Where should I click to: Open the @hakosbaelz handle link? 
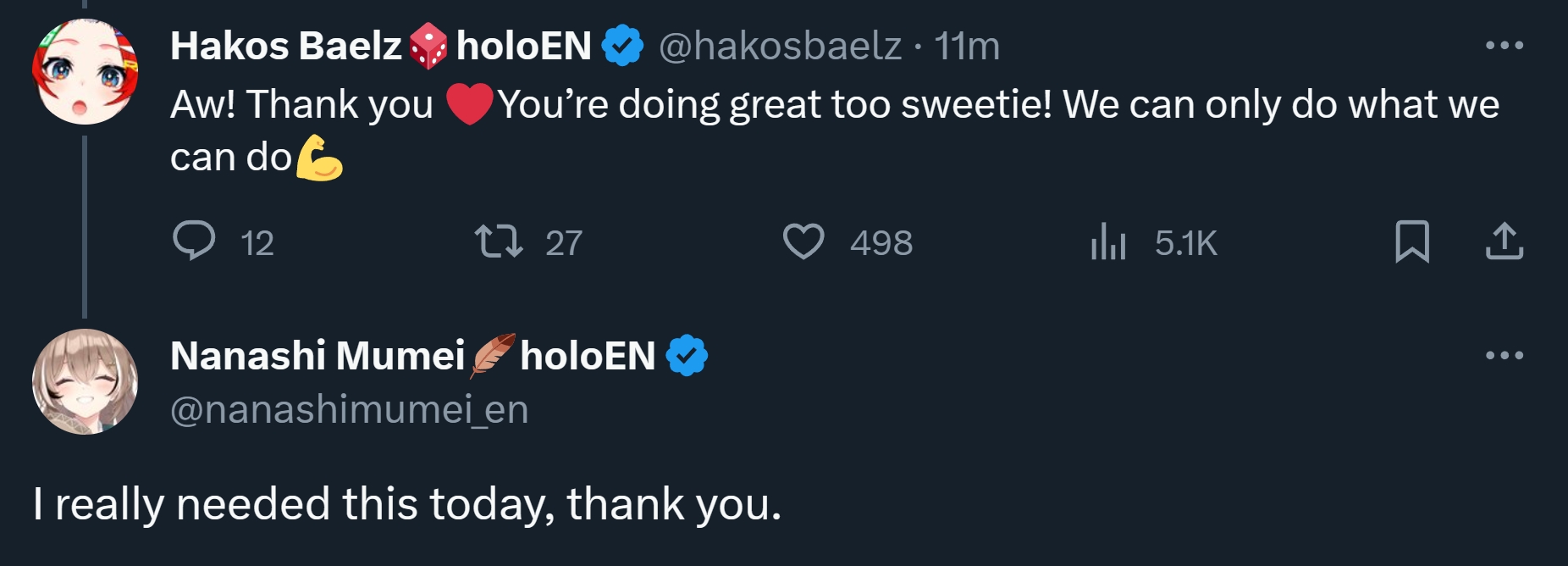[780, 46]
